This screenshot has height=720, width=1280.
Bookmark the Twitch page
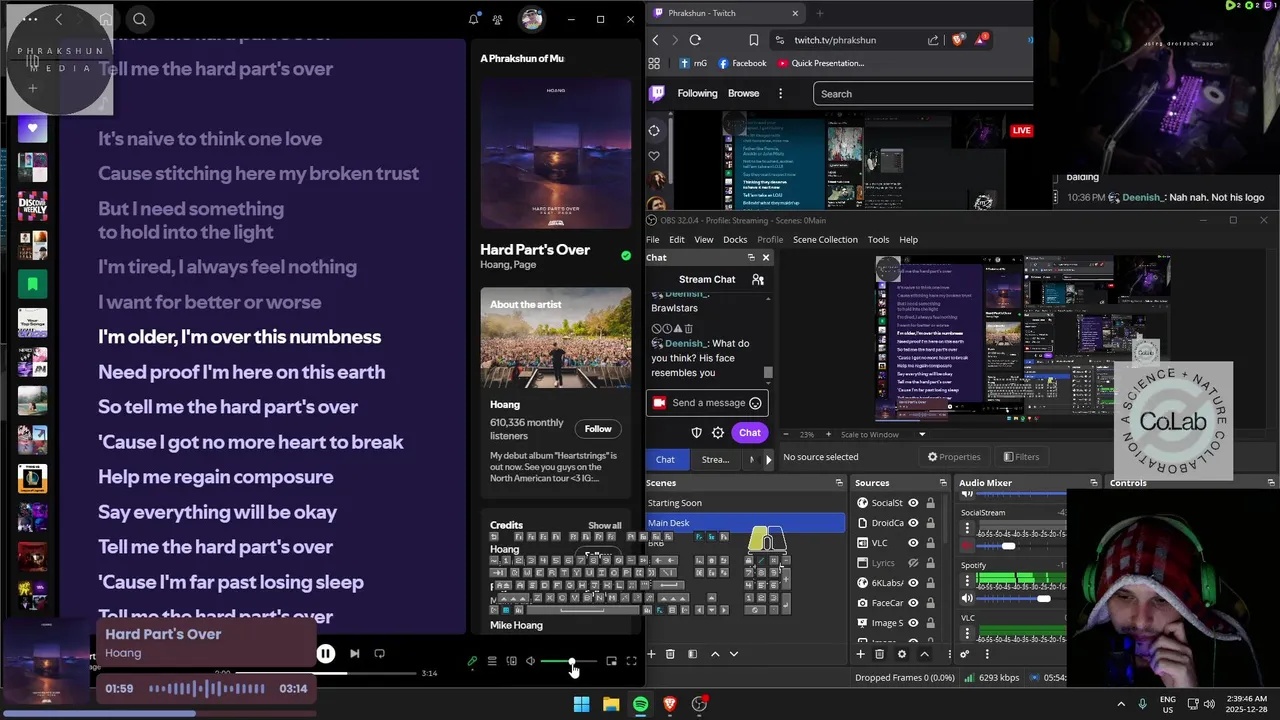(x=754, y=40)
